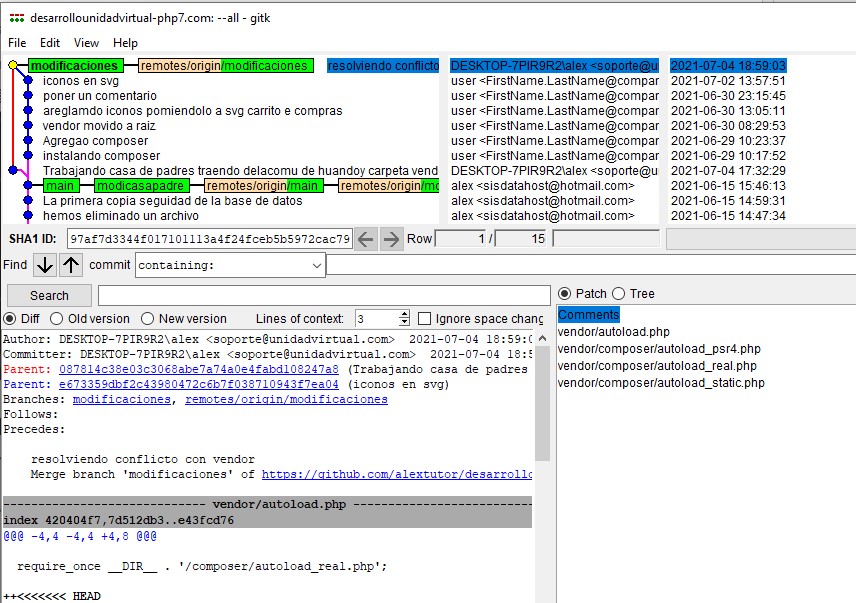
Task: Select commit 'La primera copia seguidad'
Action: (173, 201)
